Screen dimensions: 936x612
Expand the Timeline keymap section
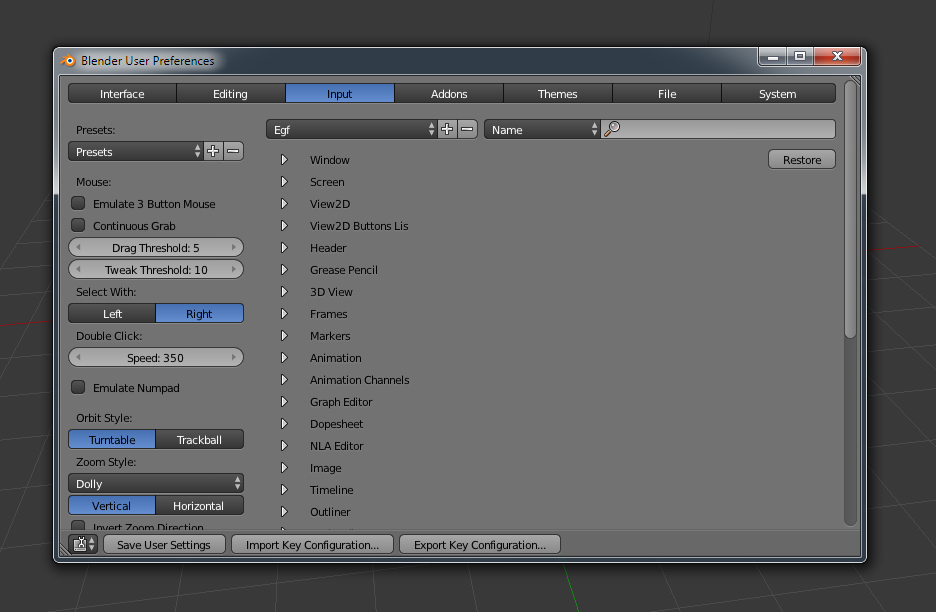(284, 490)
